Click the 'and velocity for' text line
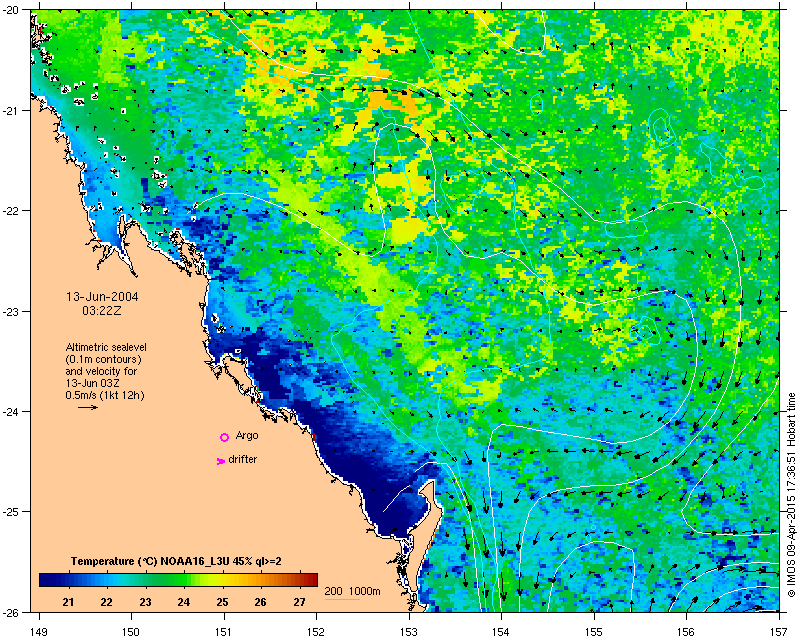The image size is (800, 640). coord(101,371)
